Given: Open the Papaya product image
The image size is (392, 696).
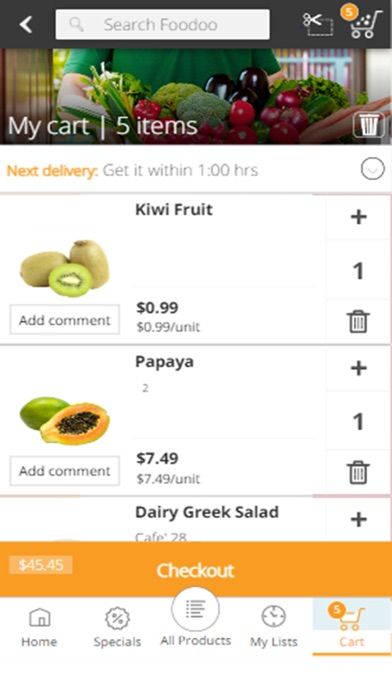Looking at the screenshot, I should point(65,419).
